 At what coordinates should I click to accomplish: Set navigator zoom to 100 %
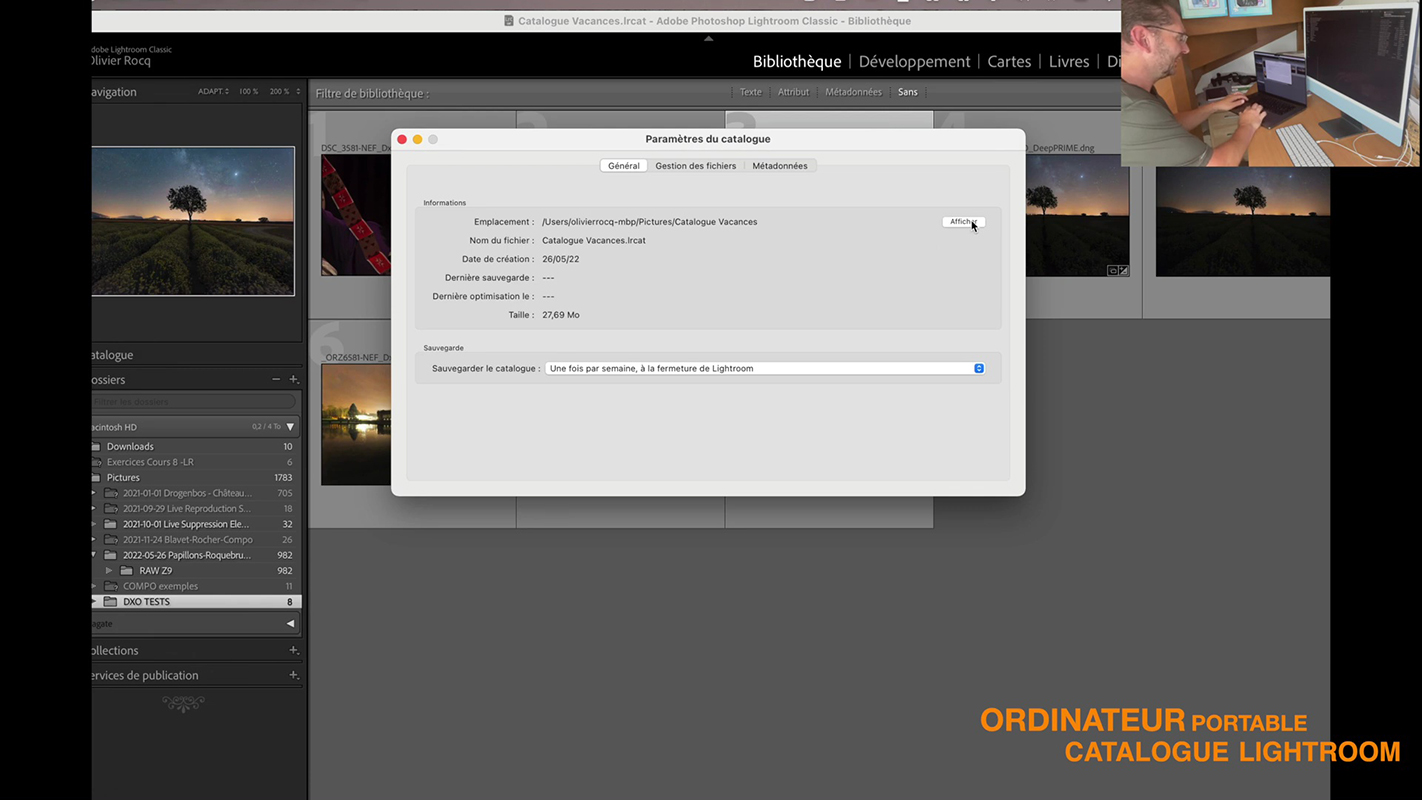[248, 92]
